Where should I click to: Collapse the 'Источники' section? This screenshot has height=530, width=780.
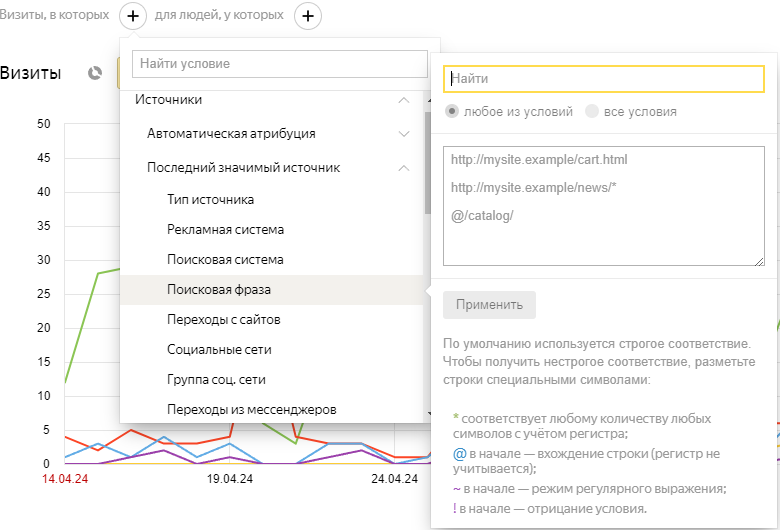click(403, 100)
